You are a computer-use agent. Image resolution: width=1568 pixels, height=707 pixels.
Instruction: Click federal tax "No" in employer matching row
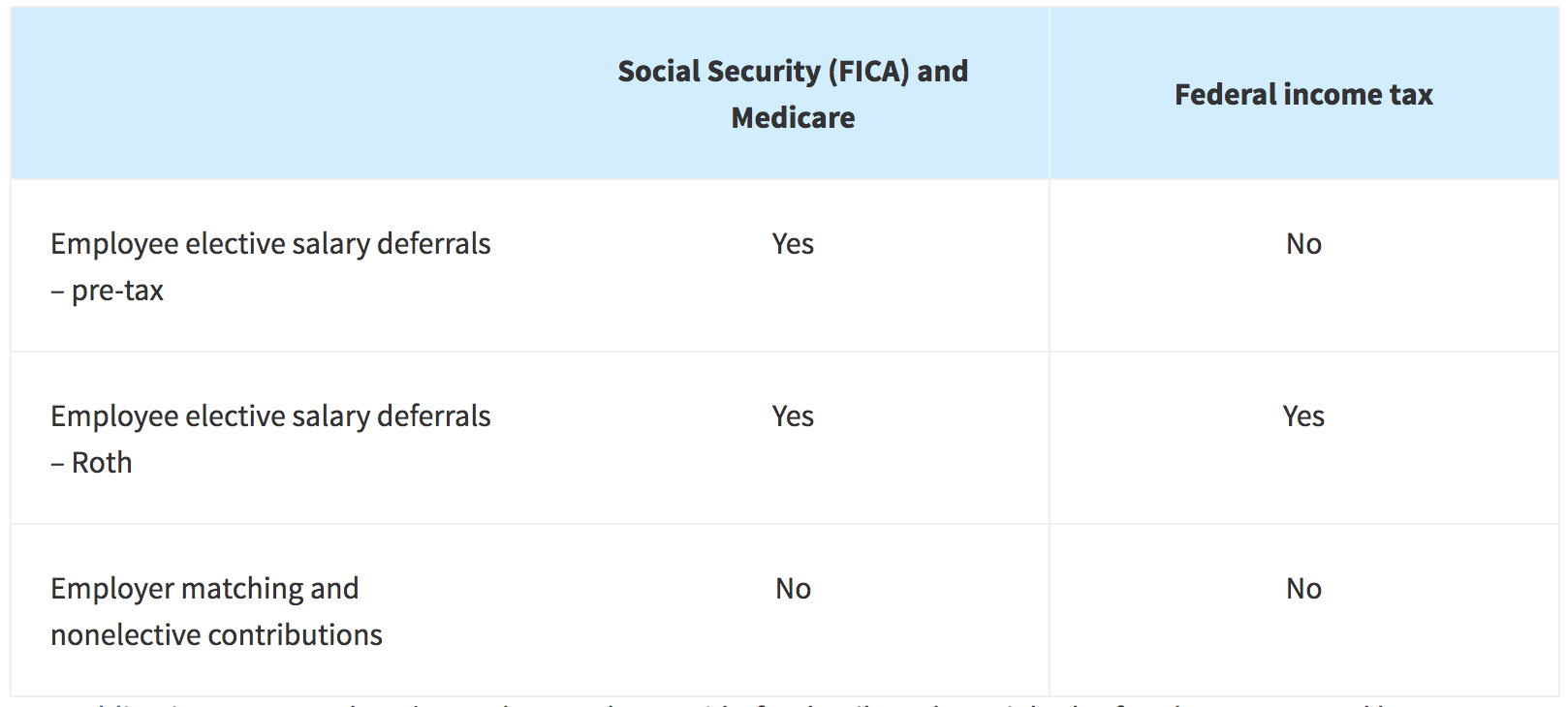pyautogui.click(x=1303, y=589)
